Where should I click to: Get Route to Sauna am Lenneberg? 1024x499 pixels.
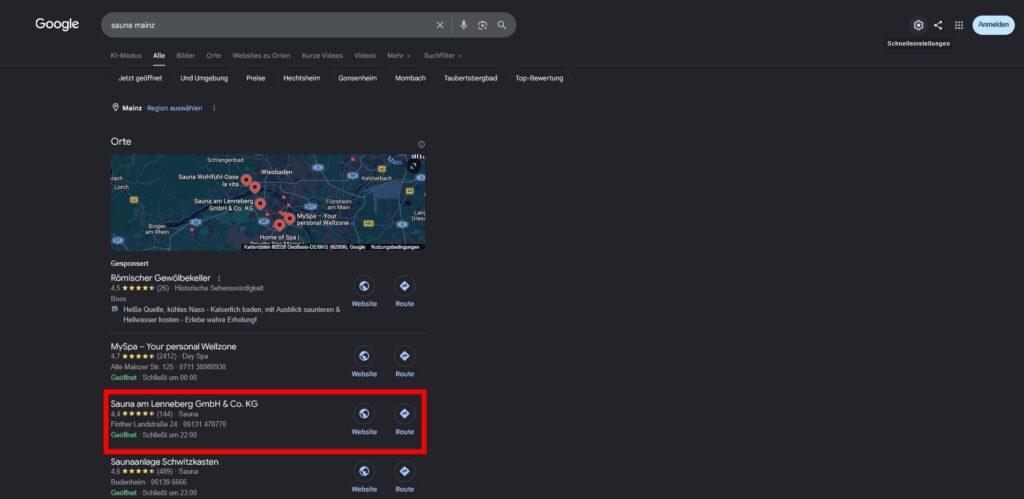point(404,420)
